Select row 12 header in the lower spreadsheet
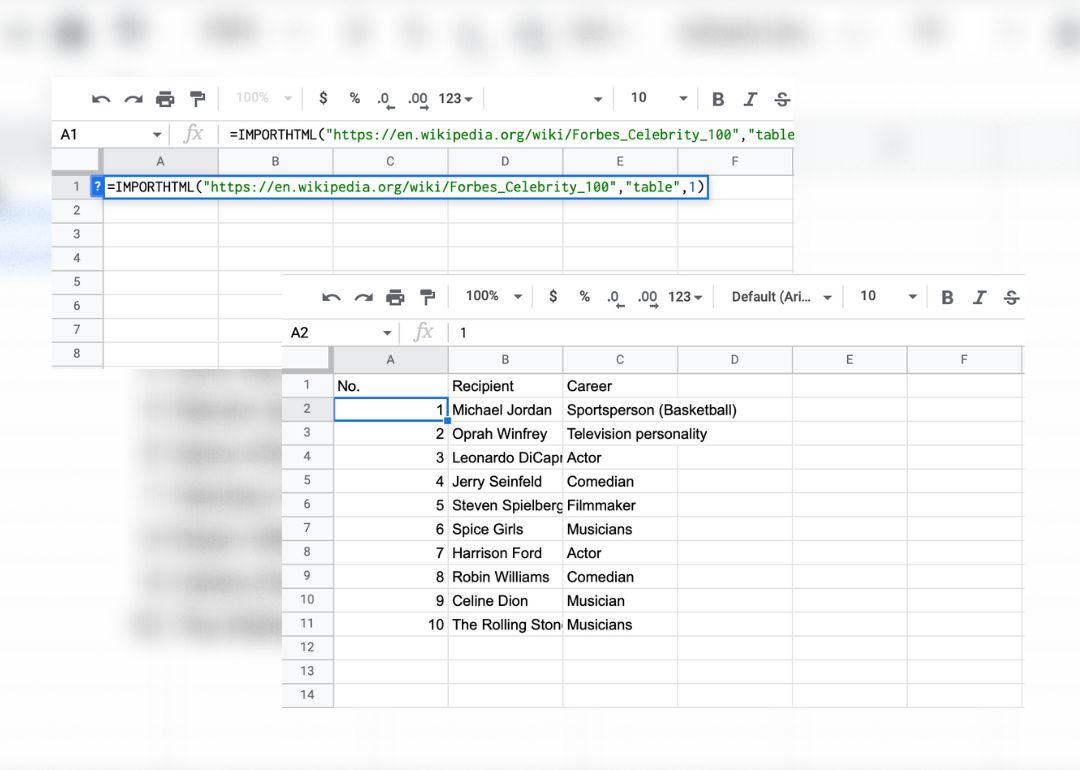The height and width of the screenshot is (770, 1080). [x=307, y=647]
